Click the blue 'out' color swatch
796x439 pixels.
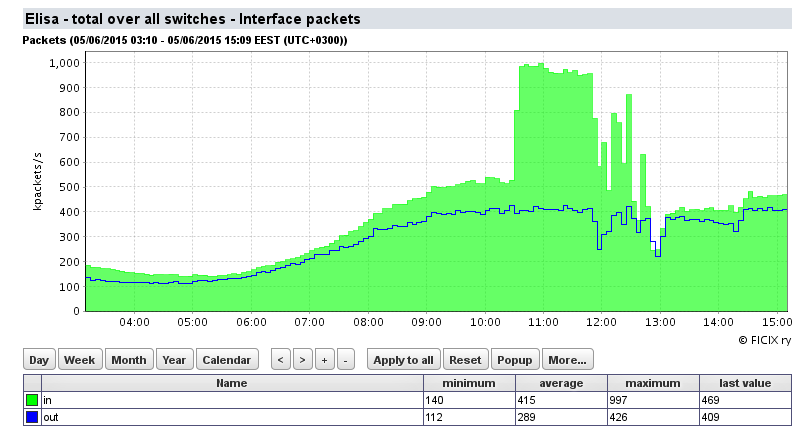[x=32, y=417]
